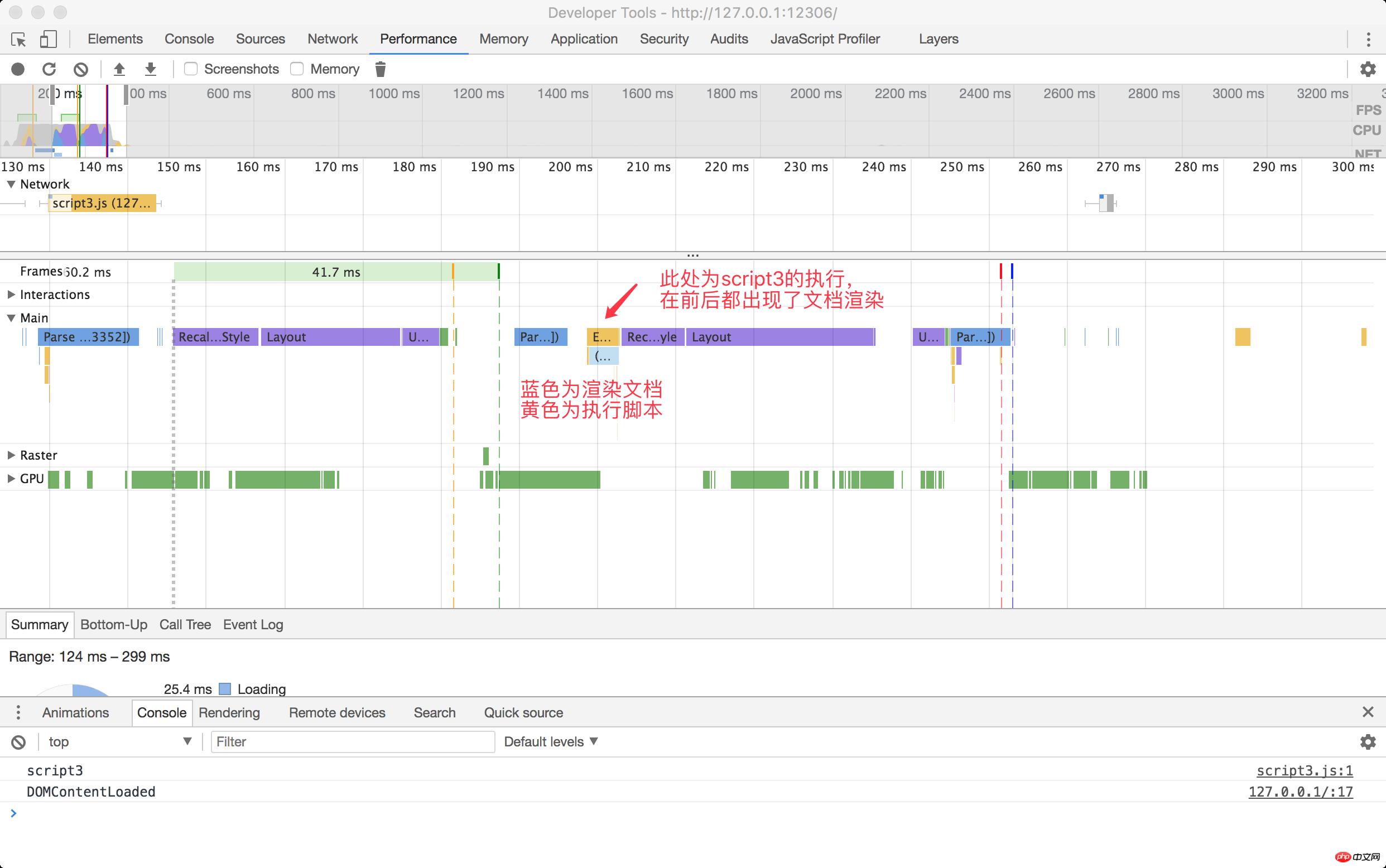
Task: Enable the Memory checkbox
Action: coord(297,69)
